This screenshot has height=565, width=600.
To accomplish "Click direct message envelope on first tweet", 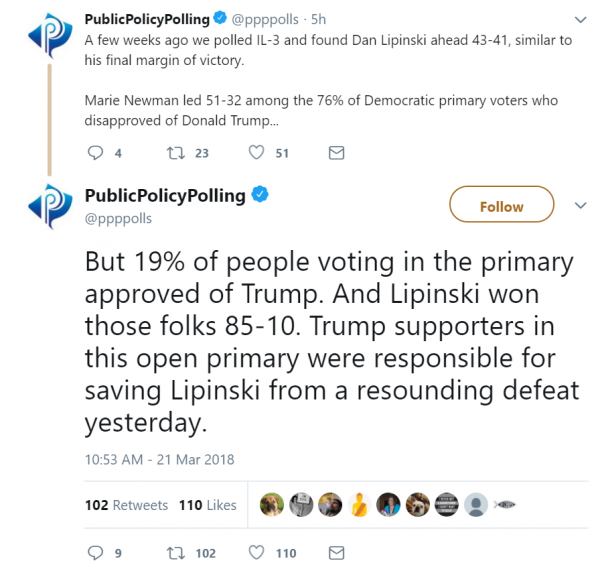I will tap(336, 153).
